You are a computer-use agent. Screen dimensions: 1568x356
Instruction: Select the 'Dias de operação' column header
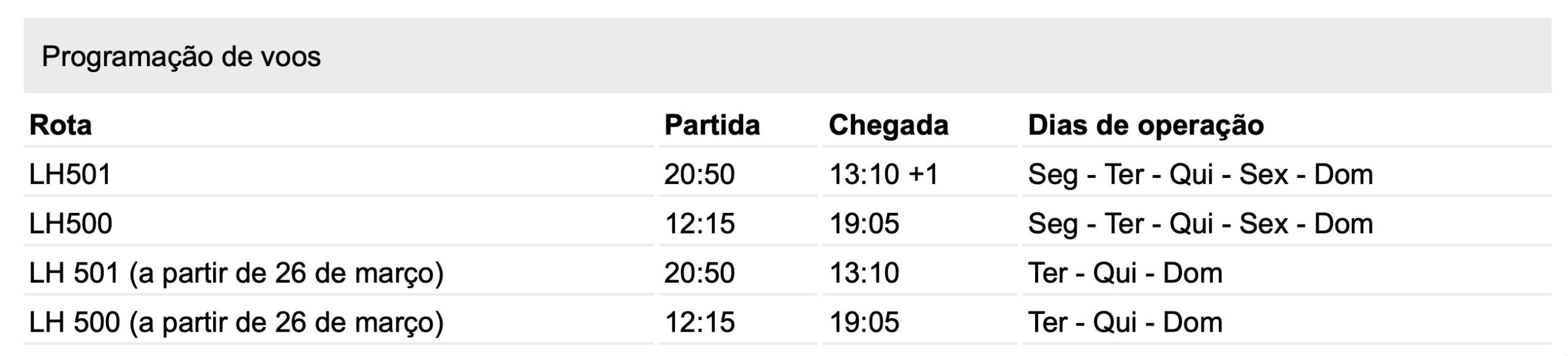click(x=1146, y=125)
